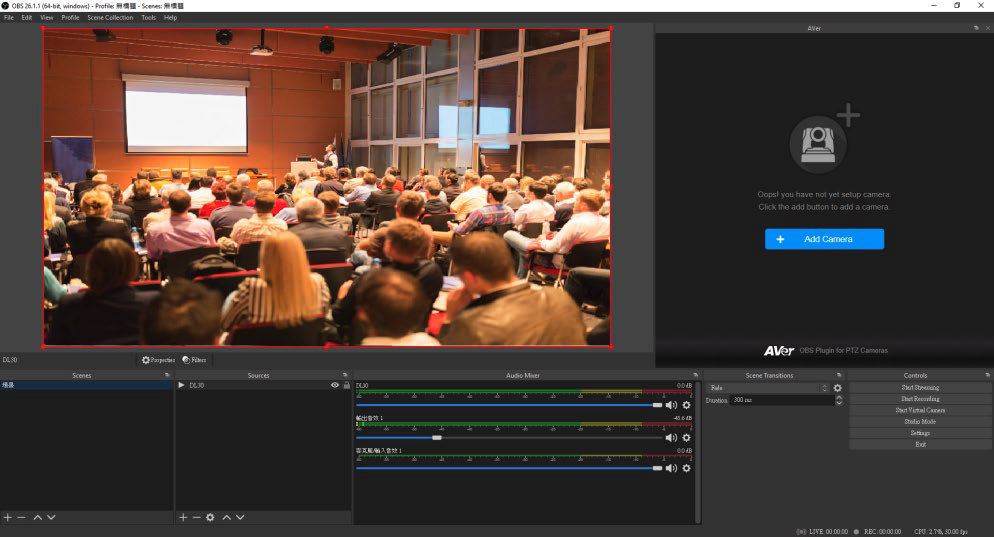The image size is (994, 537).
Task: Open source properties gear in Sources toolbar
Action: pos(210,517)
